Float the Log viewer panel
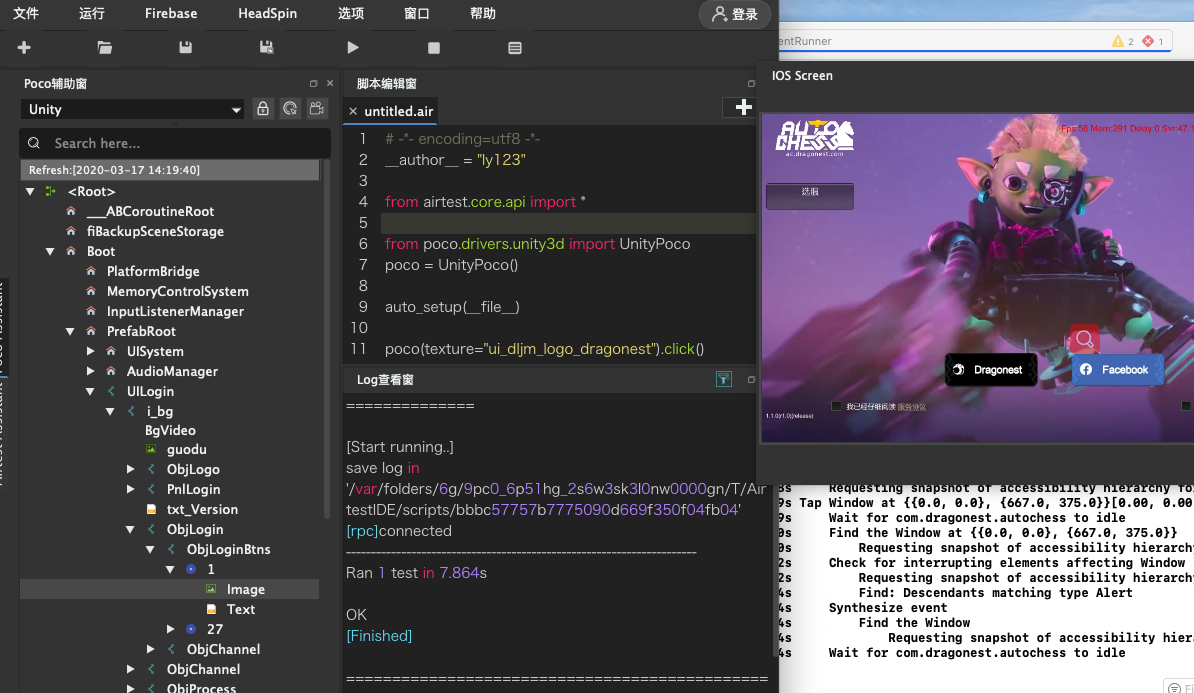 (751, 379)
